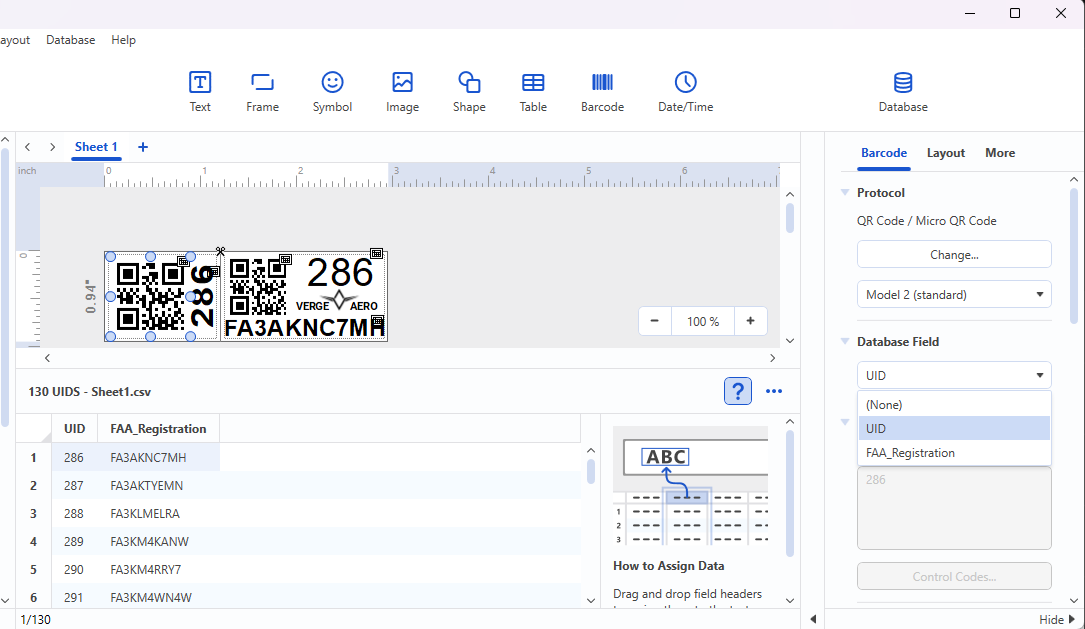Hide the right properties panel
The height and width of the screenshot is (629, 1085).
pyautogui.click(x=1058, y=619)
